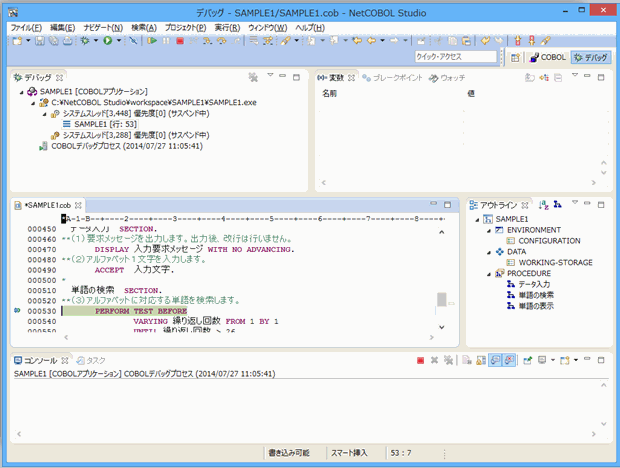Screen dimensions: 620x468
Task: Toggle console Scroll Lock icon
Action: tap(481, 360)
